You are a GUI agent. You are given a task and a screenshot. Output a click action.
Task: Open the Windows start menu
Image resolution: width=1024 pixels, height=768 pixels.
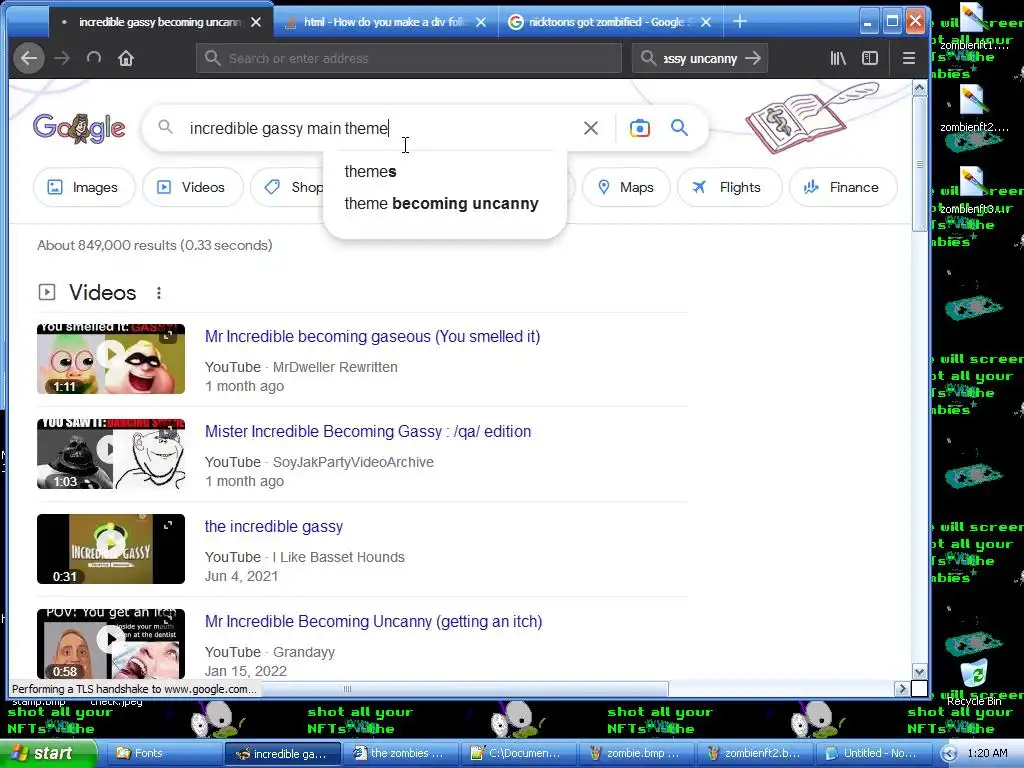[47, 753]
